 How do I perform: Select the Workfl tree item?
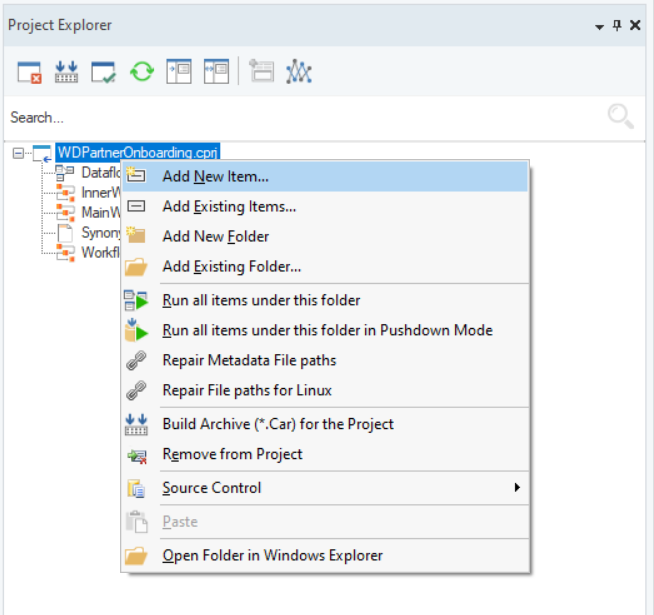[x=101, y=252]
